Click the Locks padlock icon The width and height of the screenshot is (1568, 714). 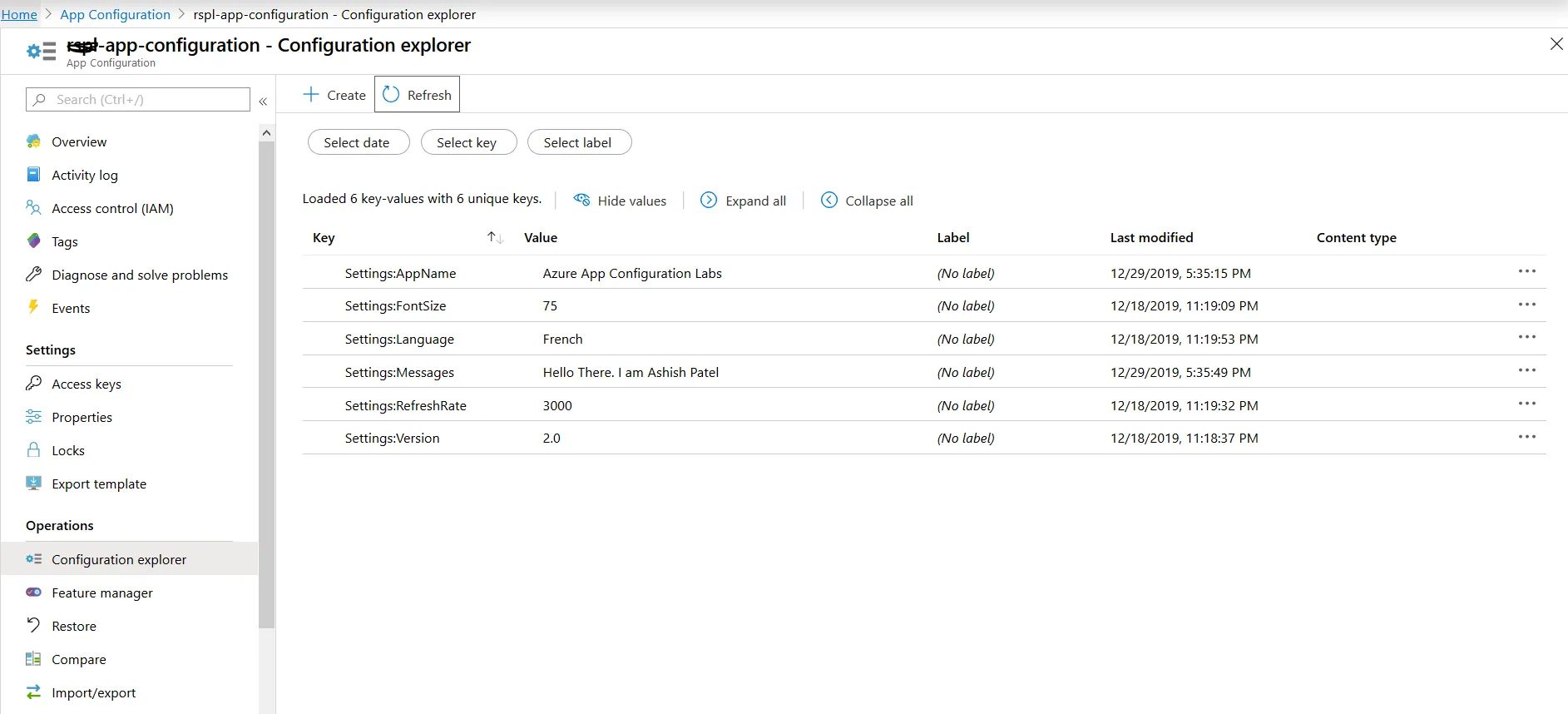pos(33,450)
